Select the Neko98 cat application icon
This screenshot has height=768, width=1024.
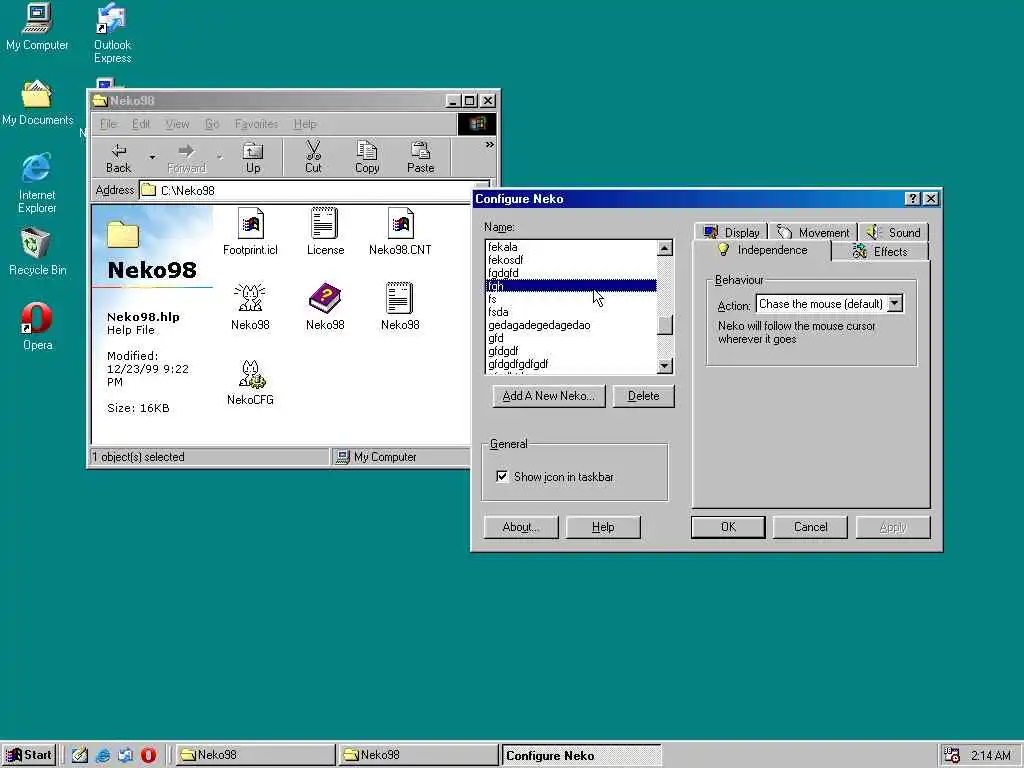tap(250, 298)
